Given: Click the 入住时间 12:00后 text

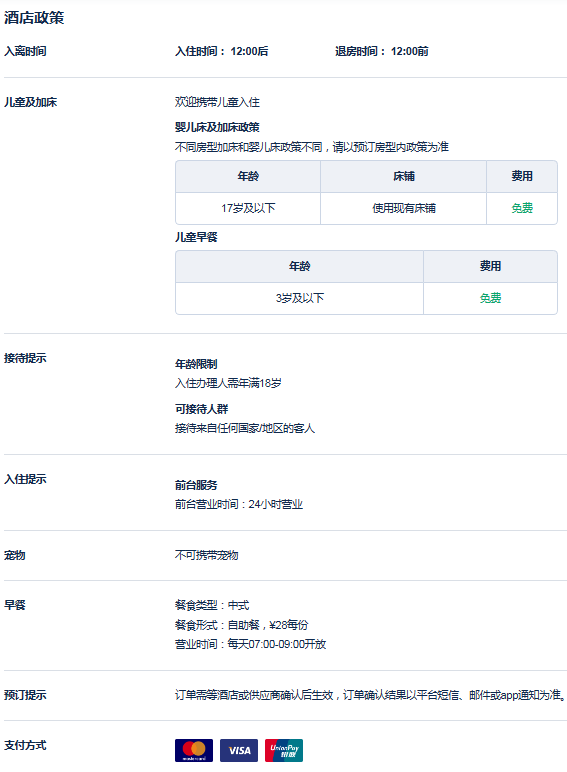Looking at the screenshot, I should 221,51.
